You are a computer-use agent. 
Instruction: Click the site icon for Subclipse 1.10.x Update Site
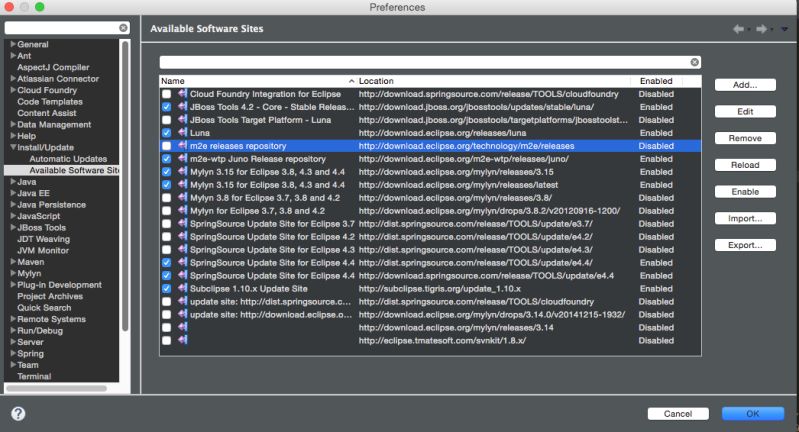(x=182, y=288)
